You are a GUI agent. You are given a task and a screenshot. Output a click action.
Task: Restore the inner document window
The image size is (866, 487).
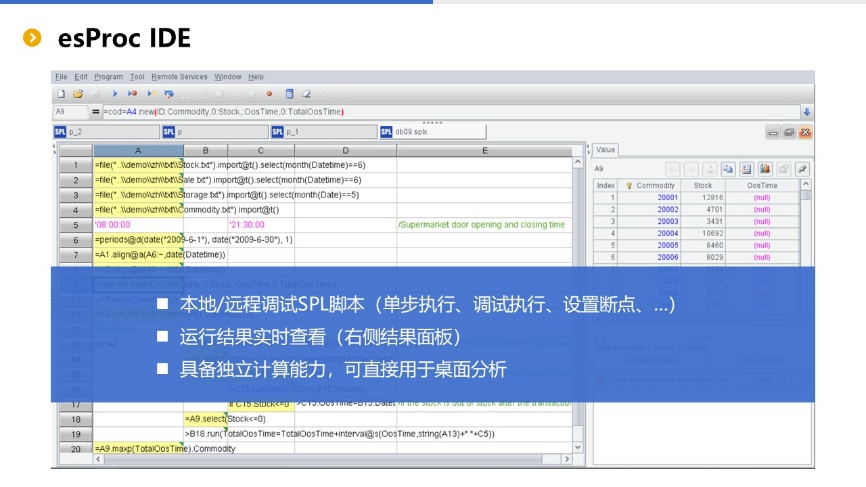point(789,133)
